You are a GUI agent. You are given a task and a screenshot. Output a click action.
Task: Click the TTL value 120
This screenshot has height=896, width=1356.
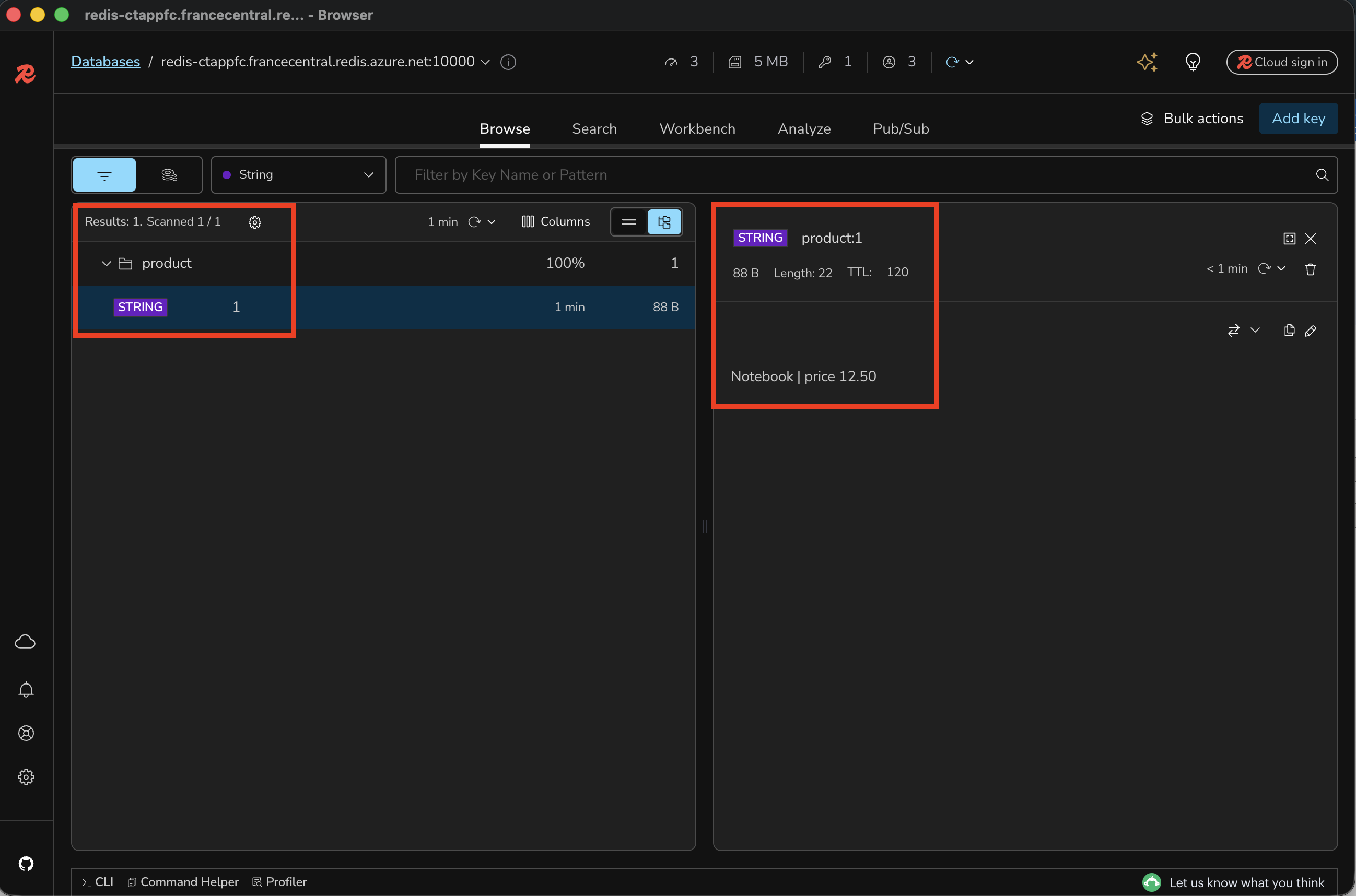click(897, 273)
